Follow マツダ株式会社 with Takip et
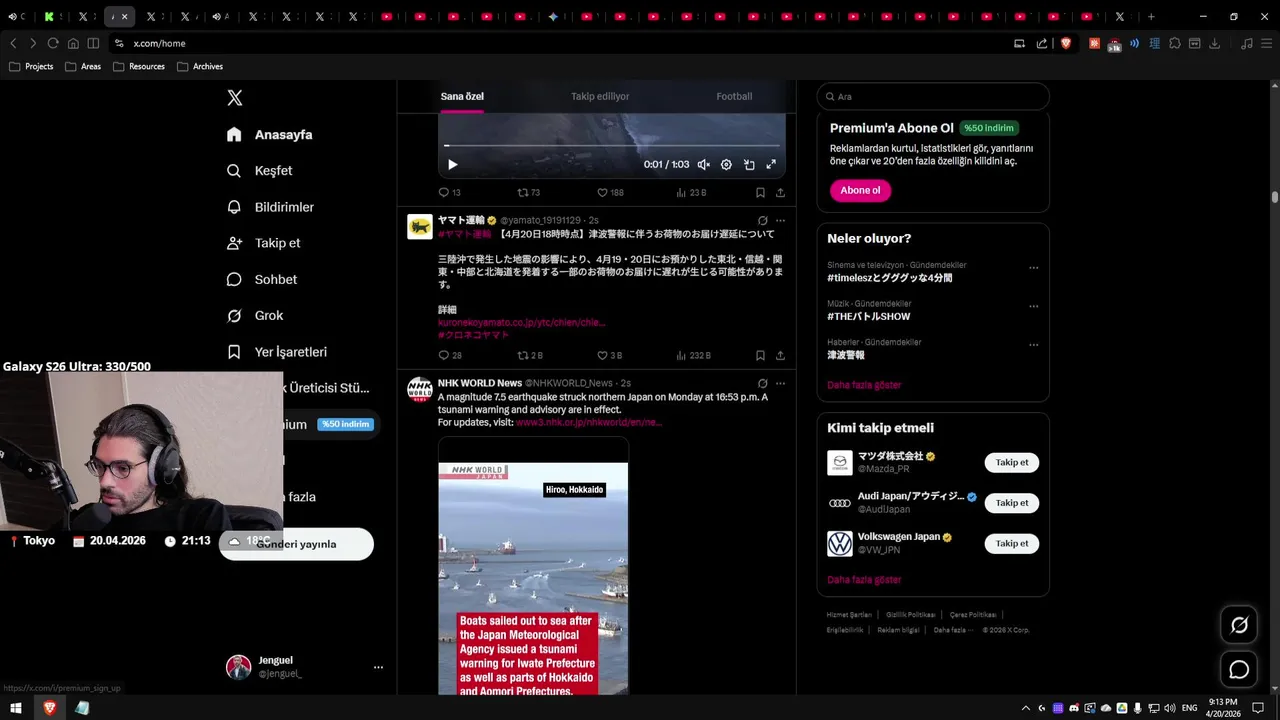The width and height of the screenshot is (1280, 720). click(x=1012, y=462)
